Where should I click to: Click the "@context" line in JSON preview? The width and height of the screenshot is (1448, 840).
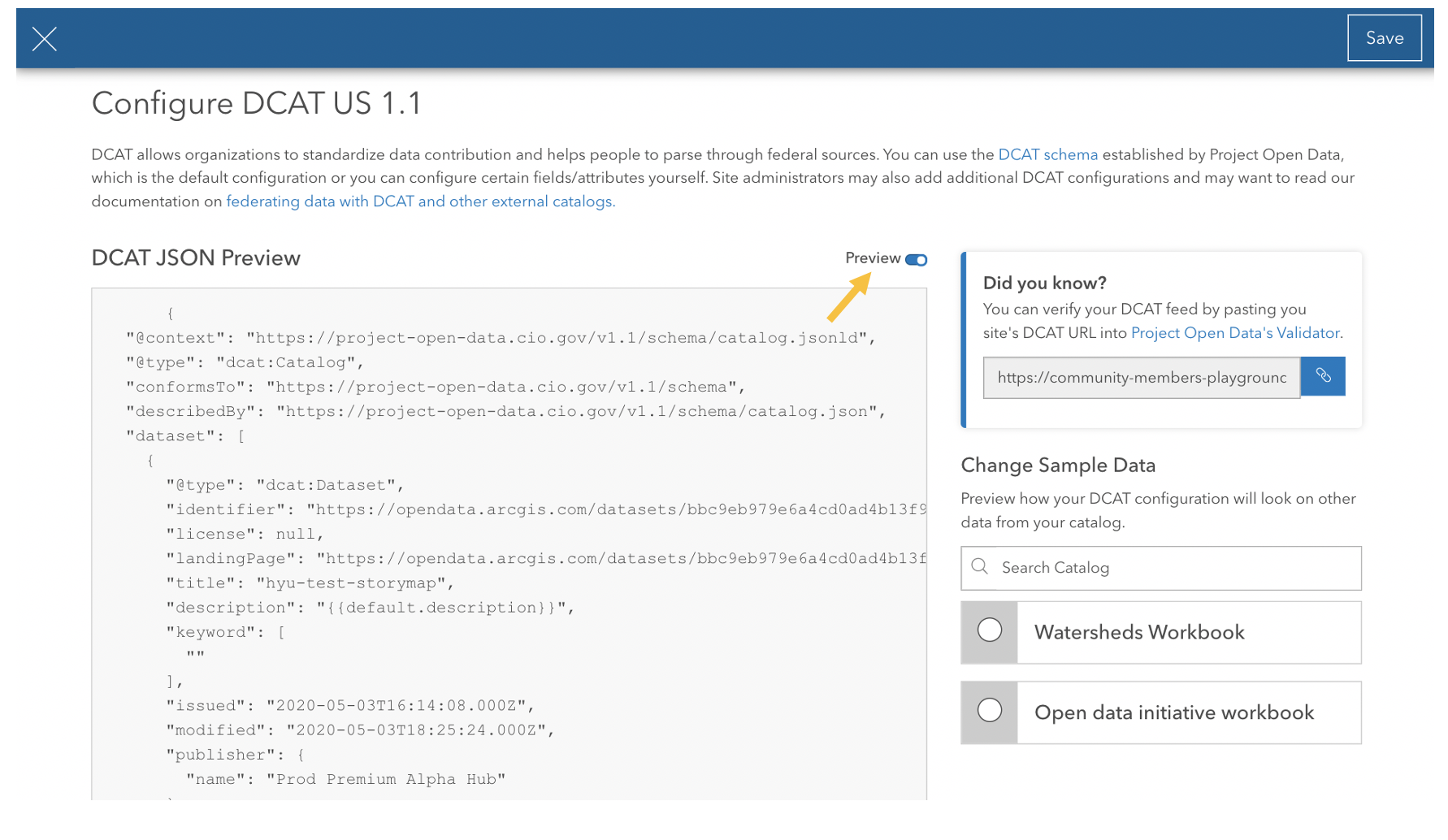pos(500,338)
